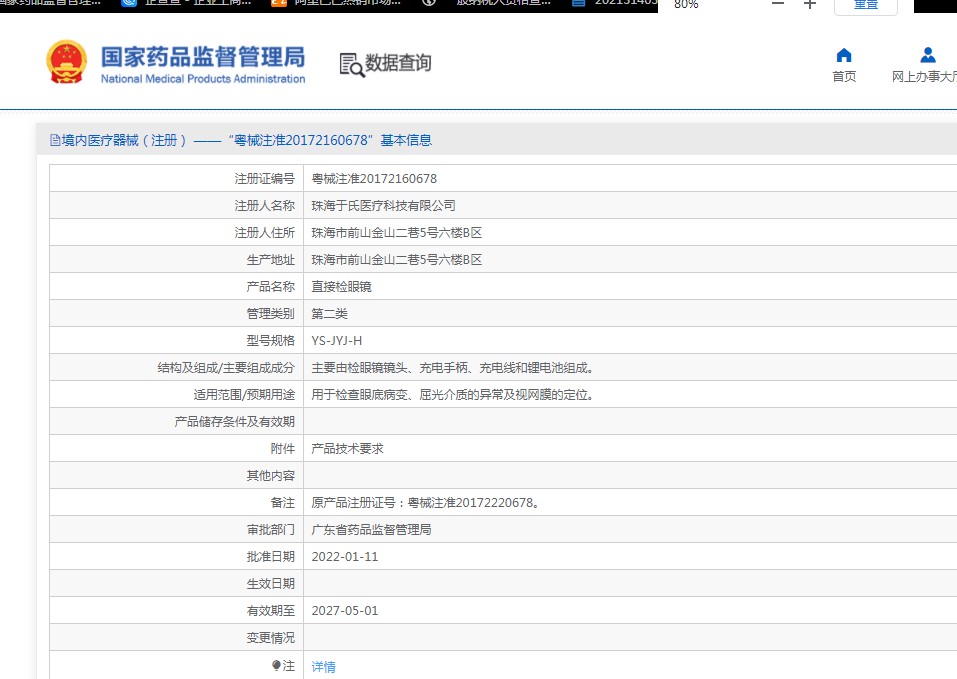
Task: Select the header title 境内医疗器械(注册)基本信息
Action: click(241, 140)
